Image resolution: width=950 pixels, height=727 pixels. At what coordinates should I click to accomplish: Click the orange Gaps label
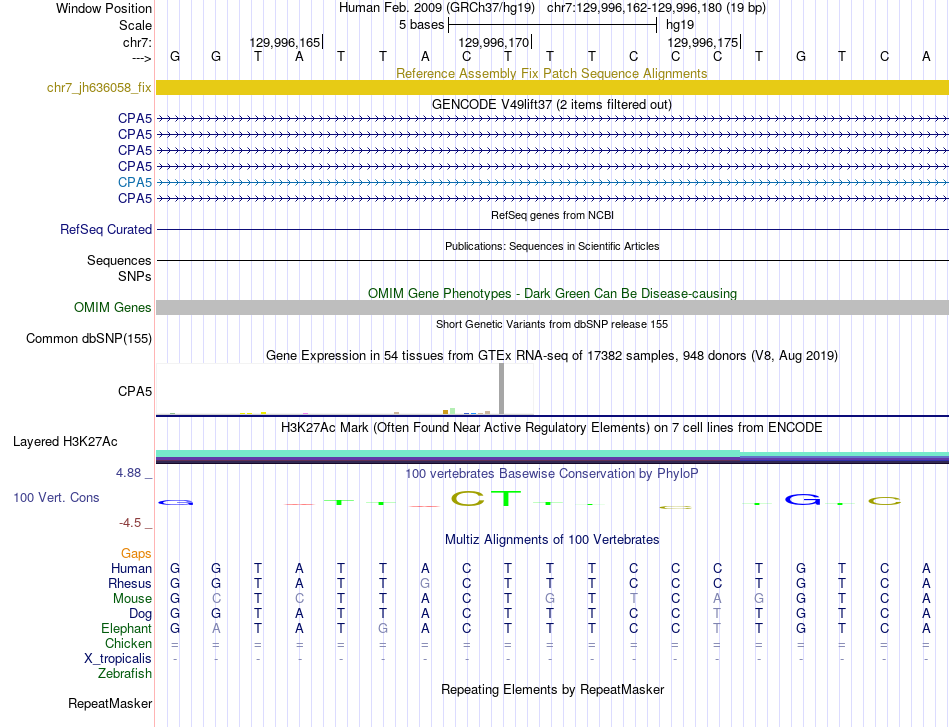coord(136,554)
